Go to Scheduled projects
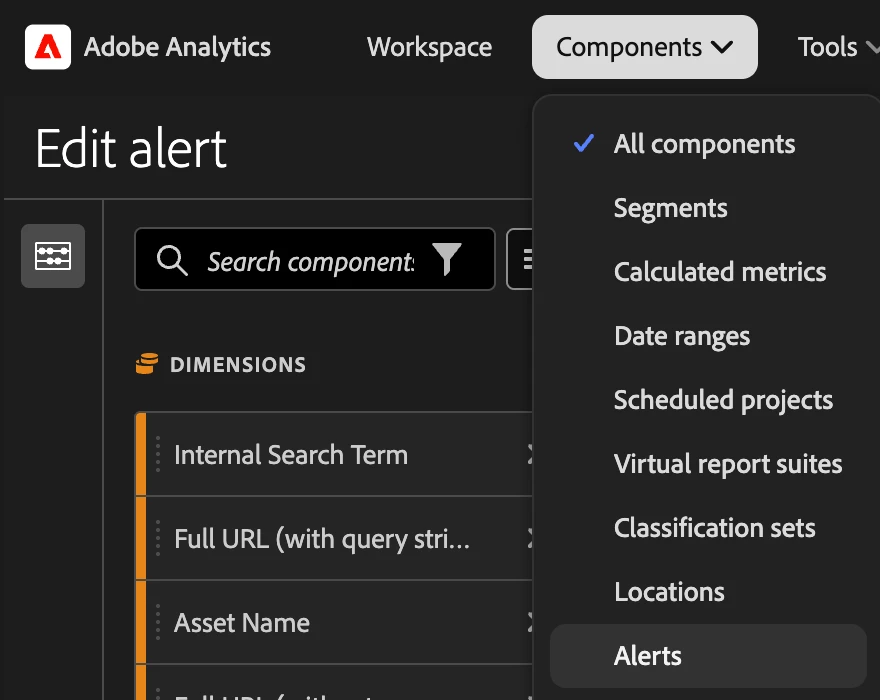Viewport: 880px width, 700px height. (723, 400)
